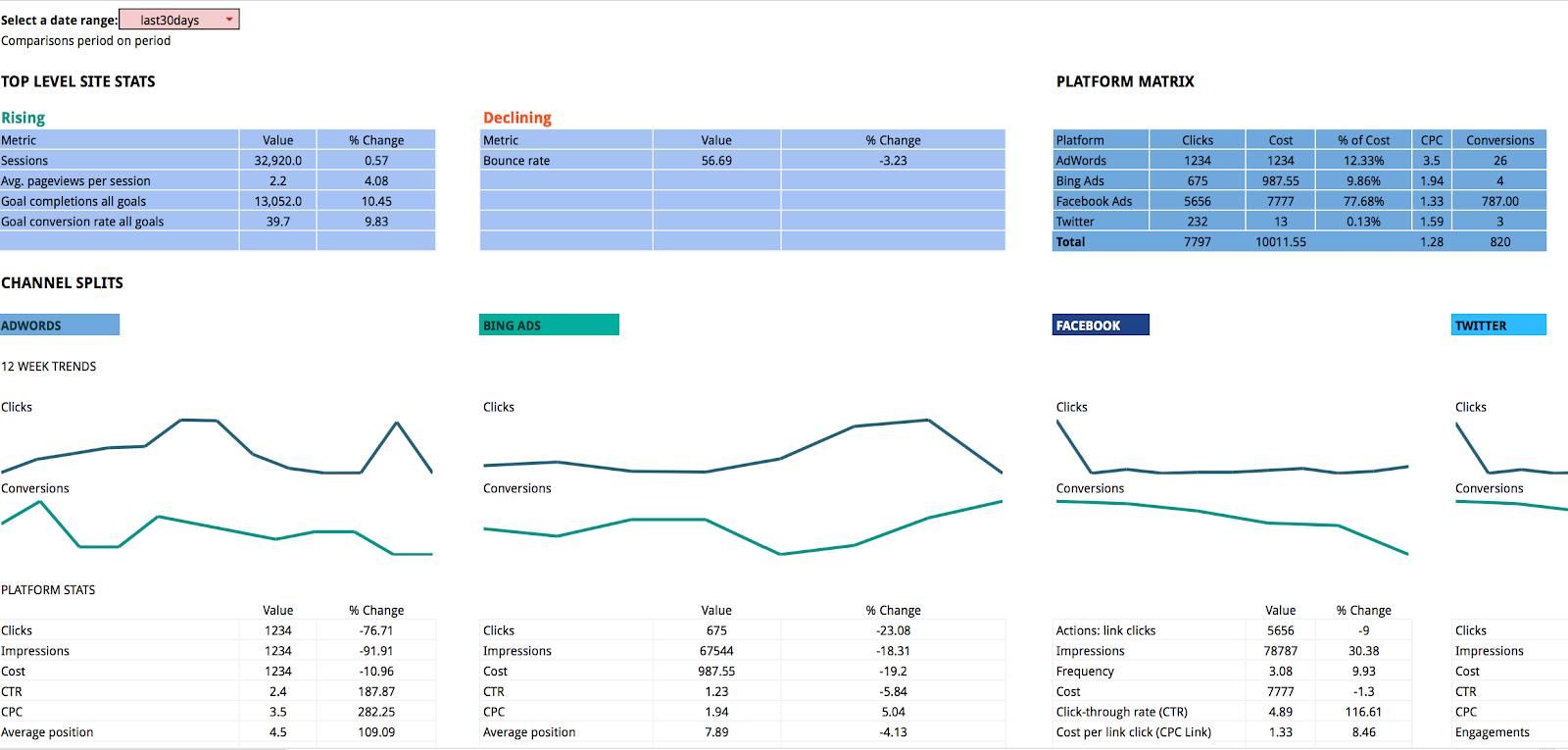Viewport: 1568px width, 750px height.
Task: Select the PLATFORM MATRIX title
Action: (1125, 81)
